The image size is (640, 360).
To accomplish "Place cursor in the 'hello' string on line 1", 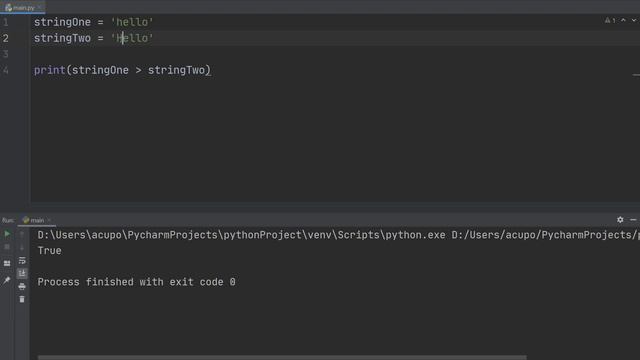I will click(132, 22).
